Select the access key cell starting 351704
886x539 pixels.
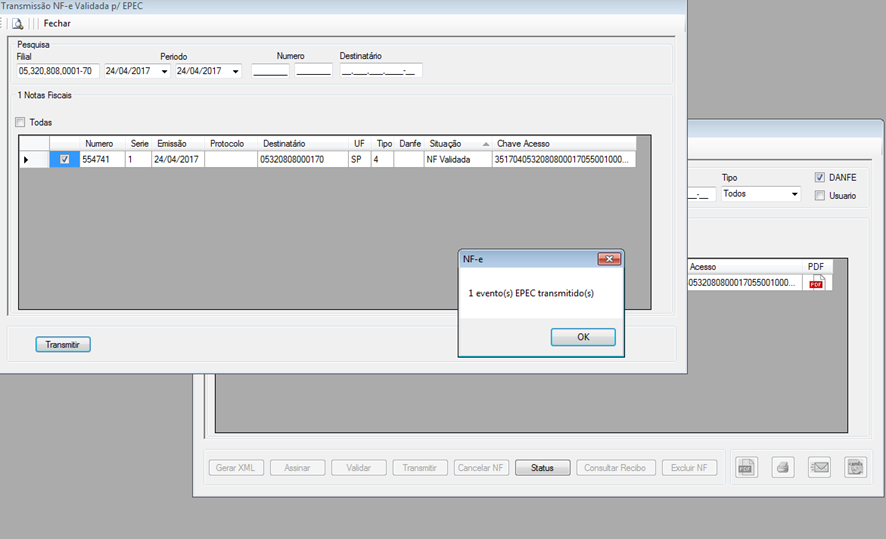pyautogui.click(x=563, y=159)
